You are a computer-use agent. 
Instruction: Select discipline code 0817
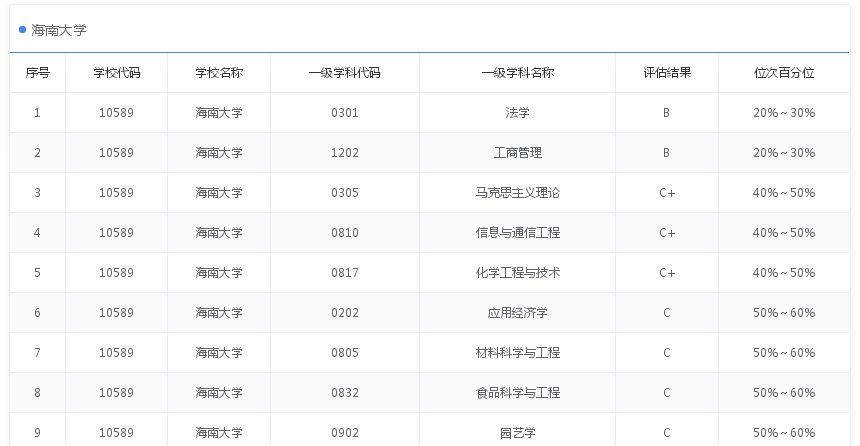click(x=344, y=273)
